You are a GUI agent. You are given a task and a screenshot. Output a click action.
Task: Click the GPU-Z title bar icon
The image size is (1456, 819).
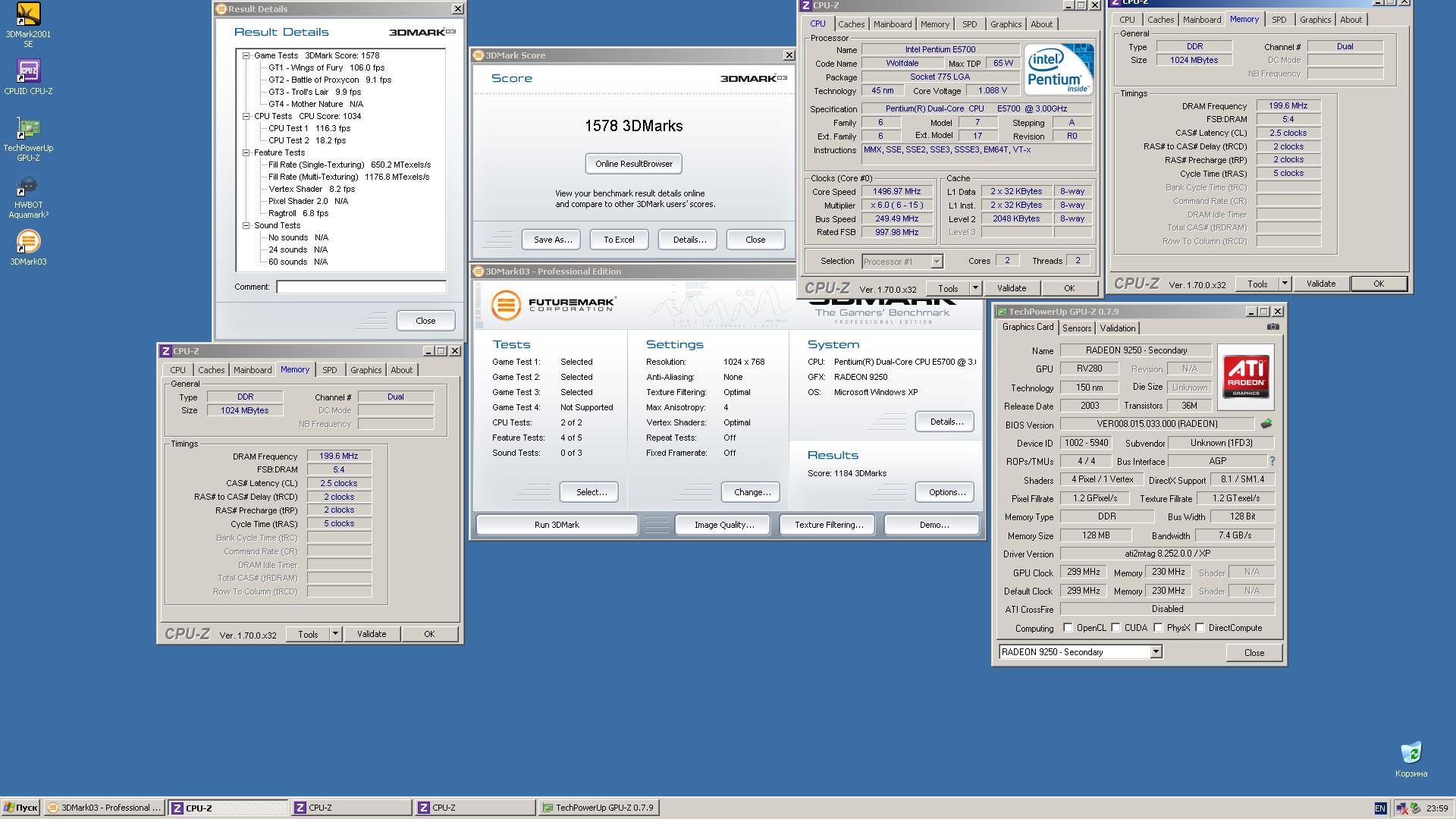[1001, 312]
